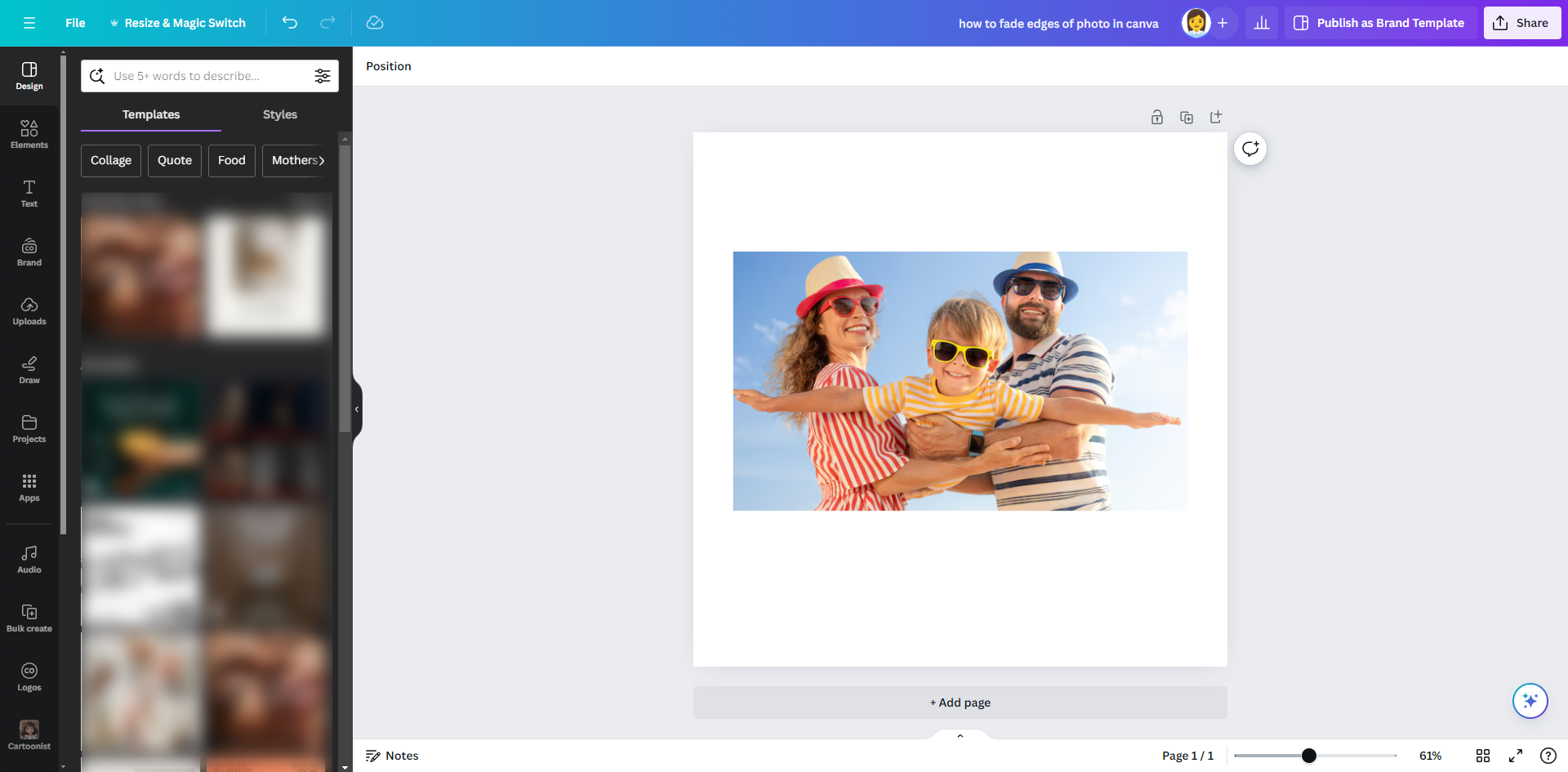Check cloud save status icon
1568x772 pixels.
coord(375,23)
